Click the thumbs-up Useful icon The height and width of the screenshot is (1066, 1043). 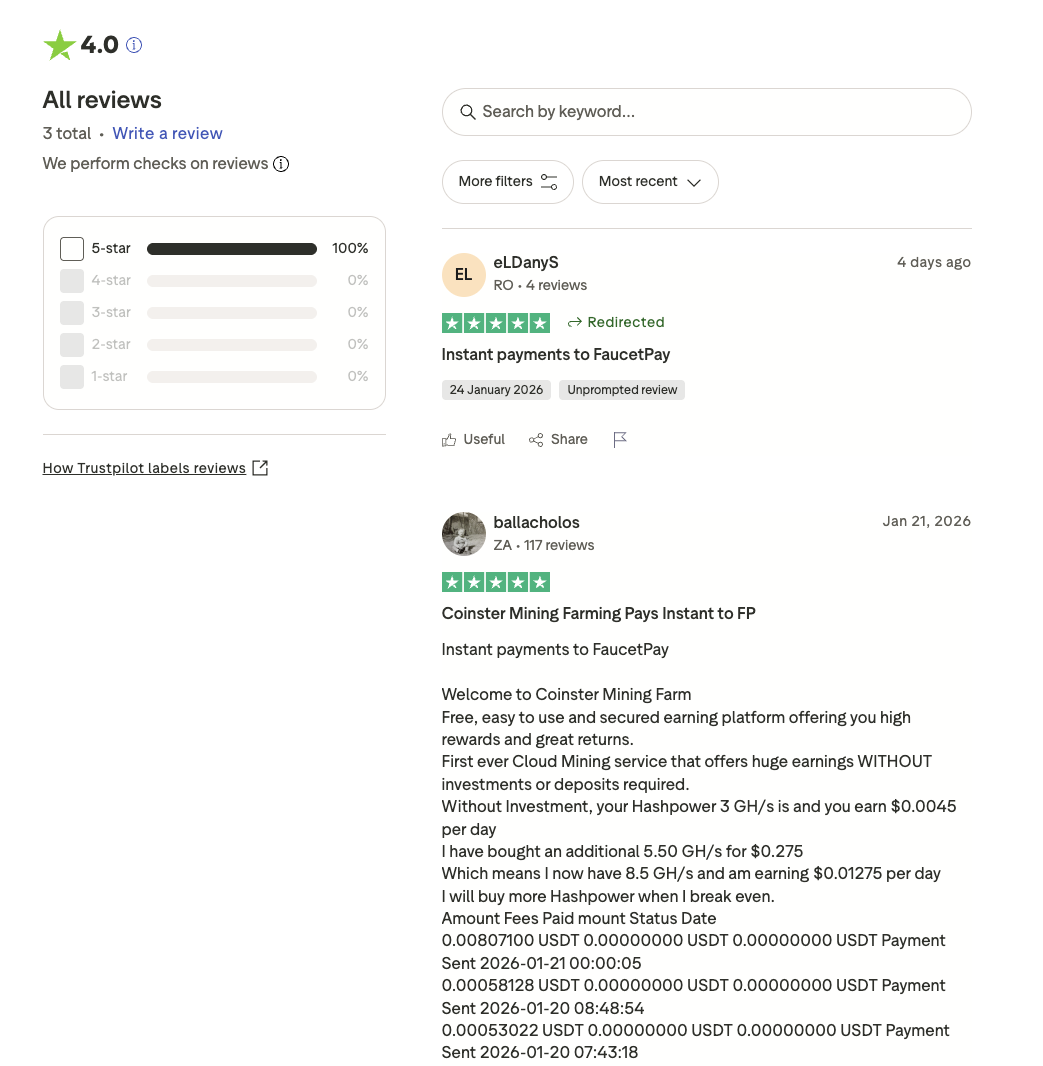click(449, 440)
